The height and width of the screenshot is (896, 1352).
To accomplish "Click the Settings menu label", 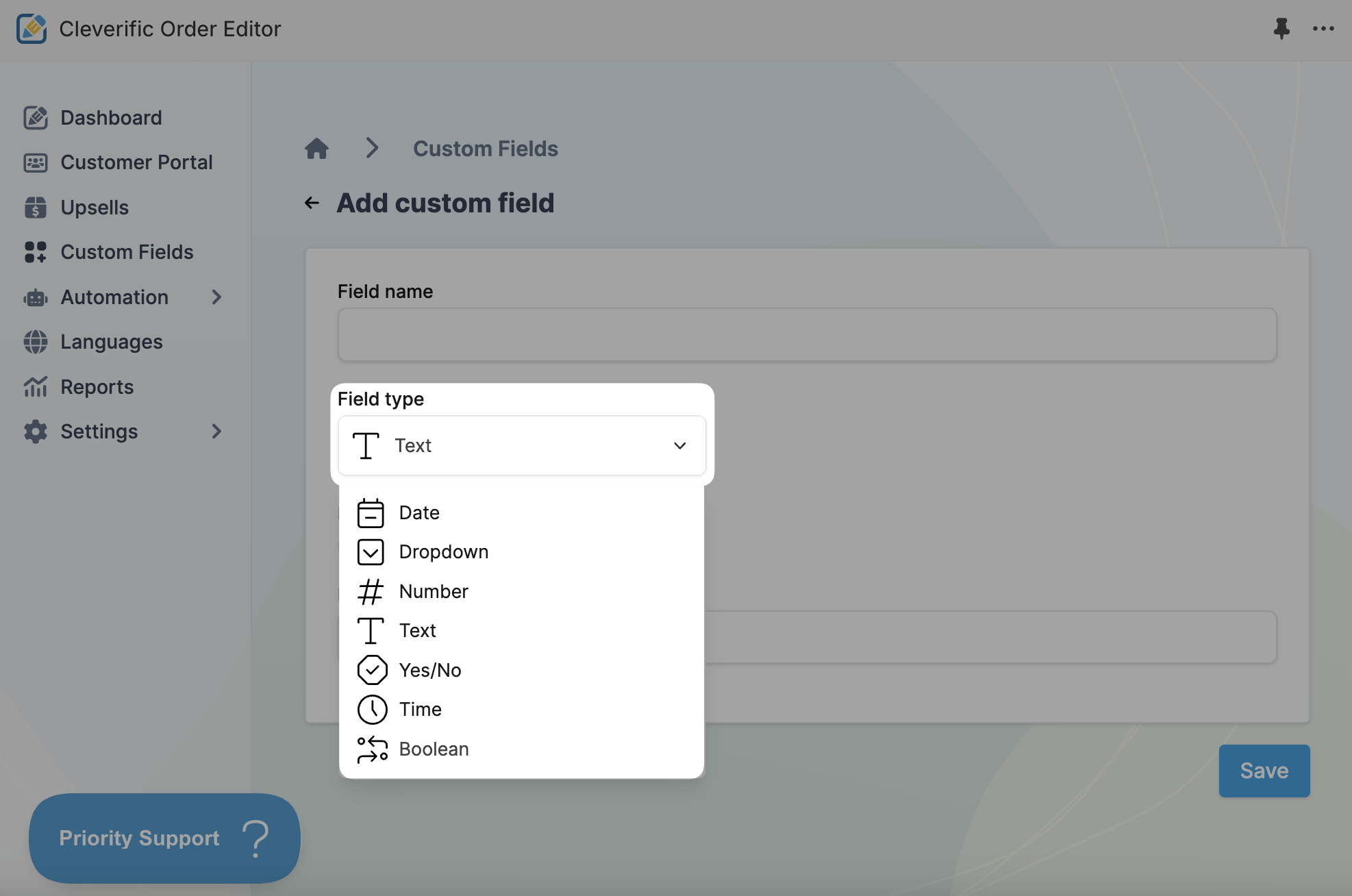I will tap(99, 432).
